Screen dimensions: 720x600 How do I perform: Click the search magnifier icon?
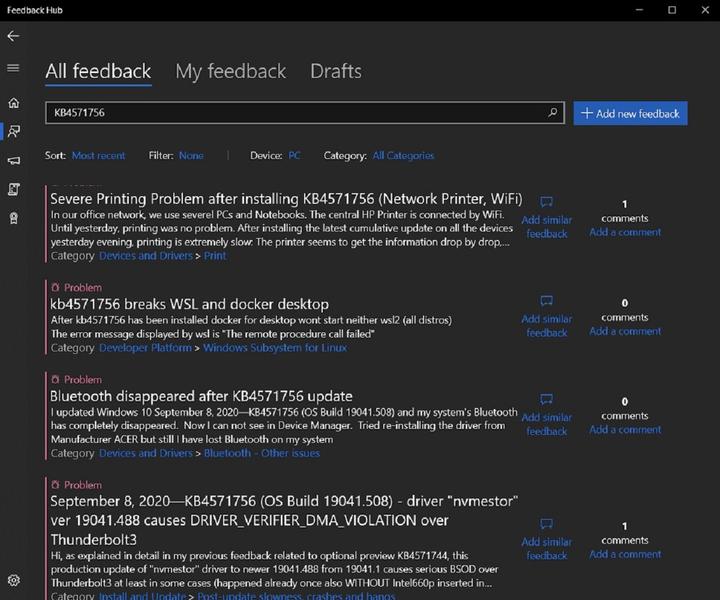[x=553, y=113]
